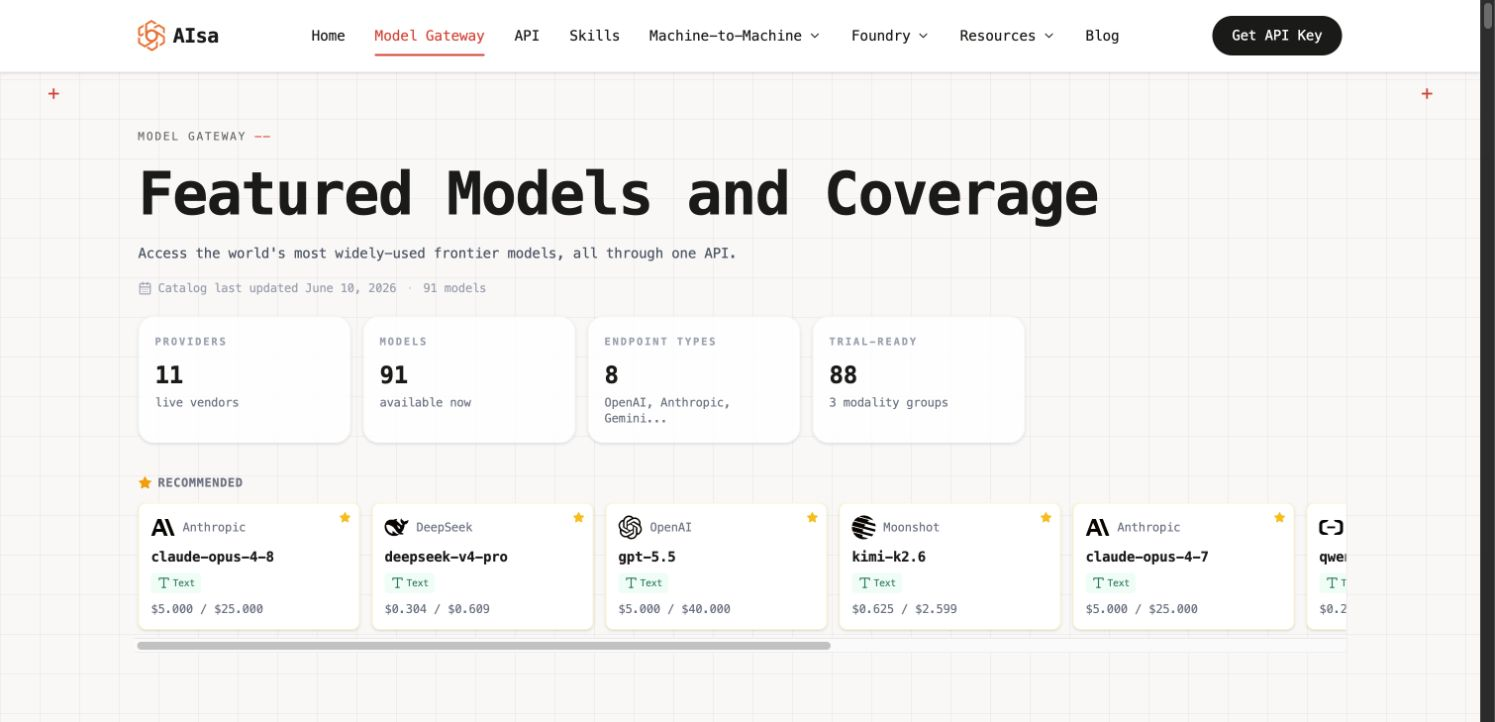Click the star icon on kimi-k2.6 card
This screenshot has height=722, width=1495.
1046,517
